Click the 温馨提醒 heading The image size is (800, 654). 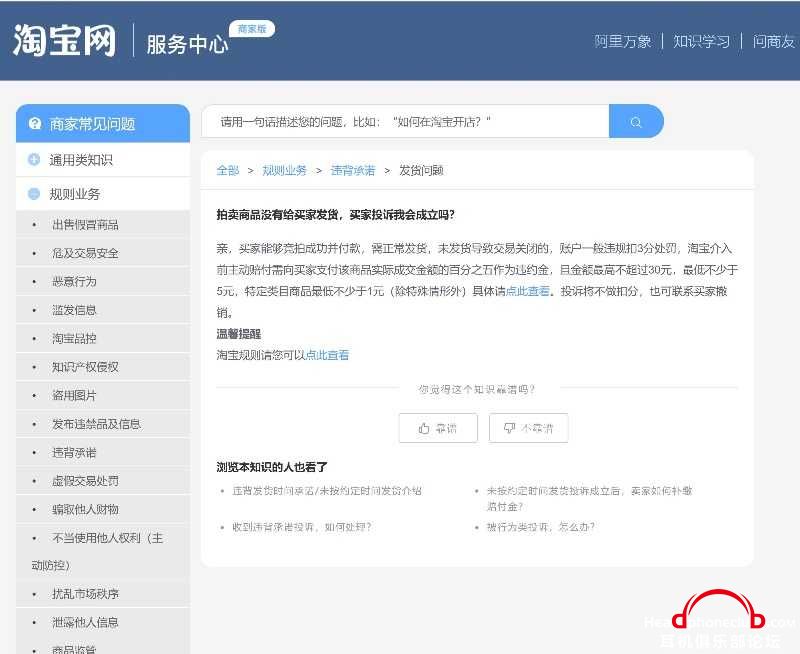point(239,334)
